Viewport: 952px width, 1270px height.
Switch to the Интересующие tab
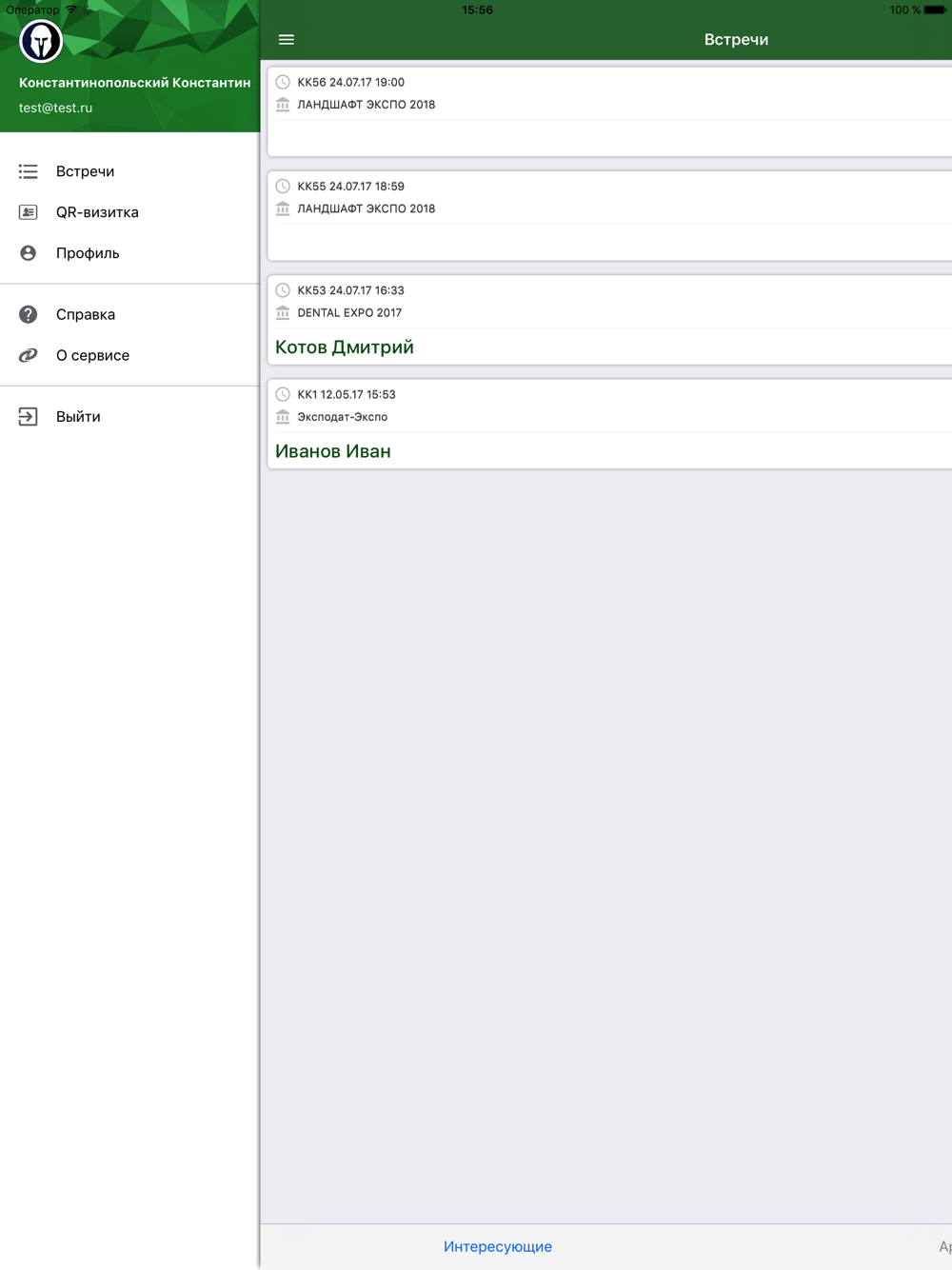point(498,1246)
